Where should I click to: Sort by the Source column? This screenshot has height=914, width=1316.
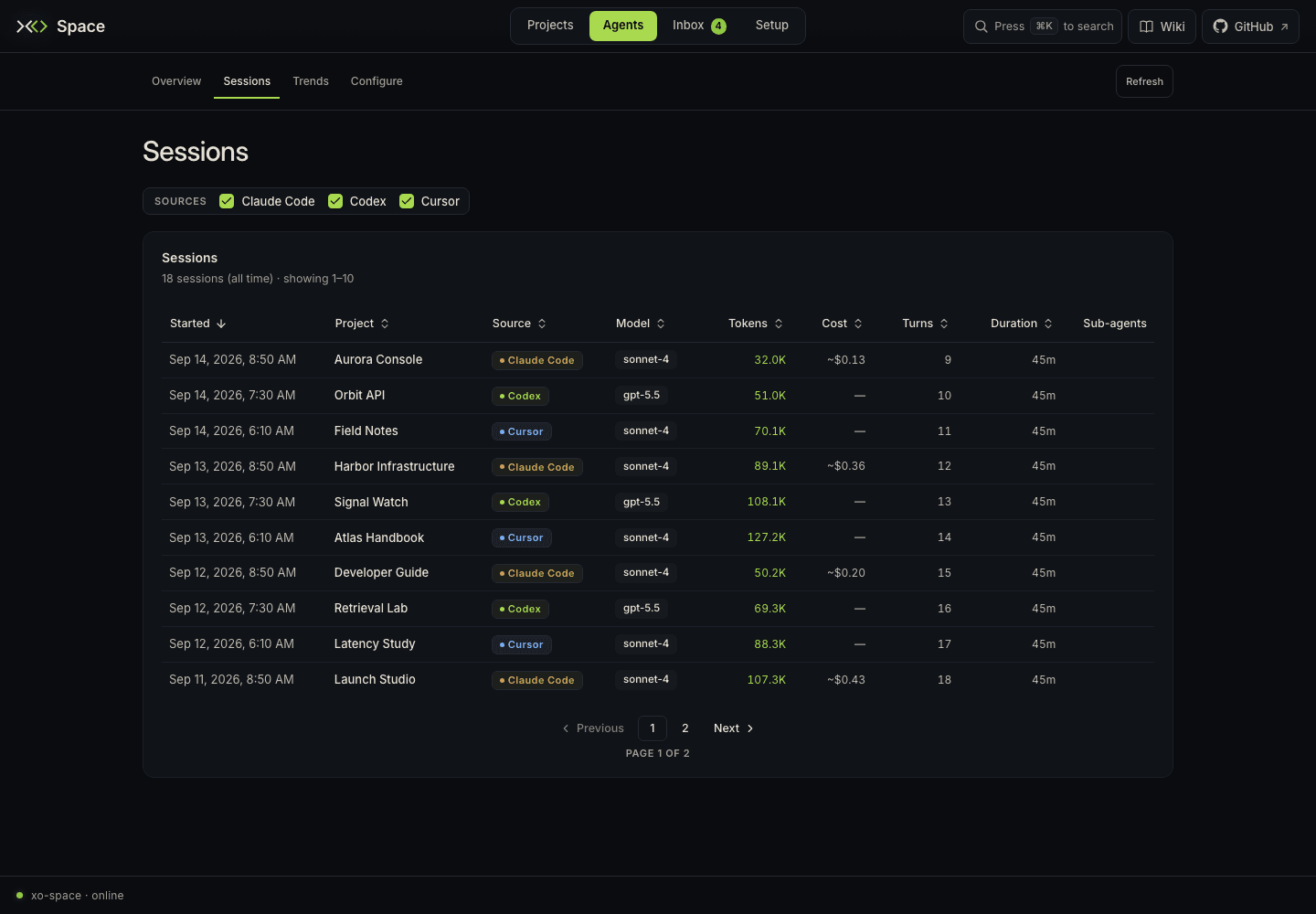coord(519,324)
